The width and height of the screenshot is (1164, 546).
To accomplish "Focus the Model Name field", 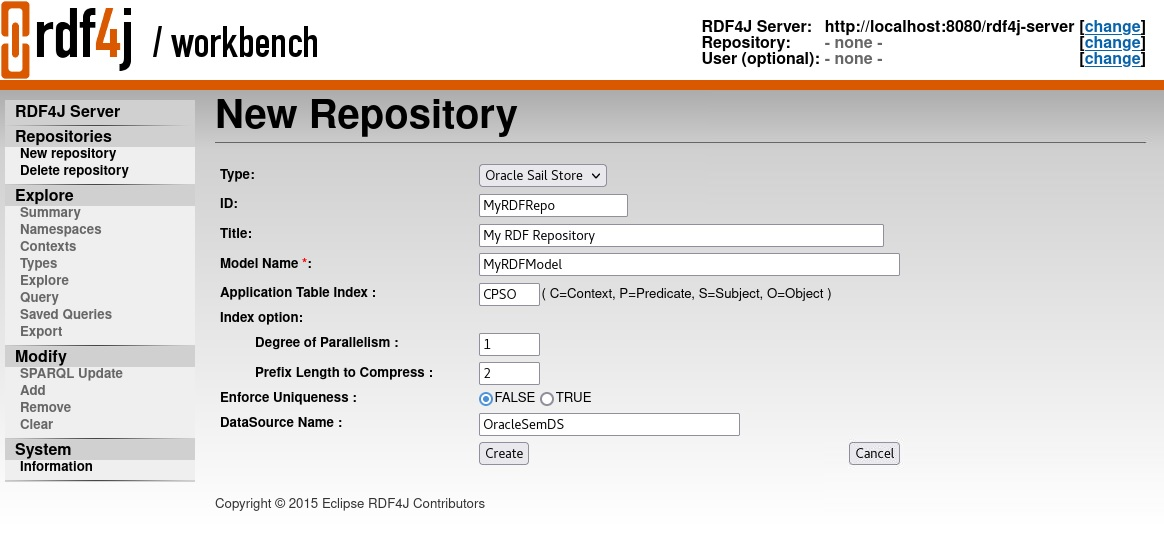I will click(690, 264).
